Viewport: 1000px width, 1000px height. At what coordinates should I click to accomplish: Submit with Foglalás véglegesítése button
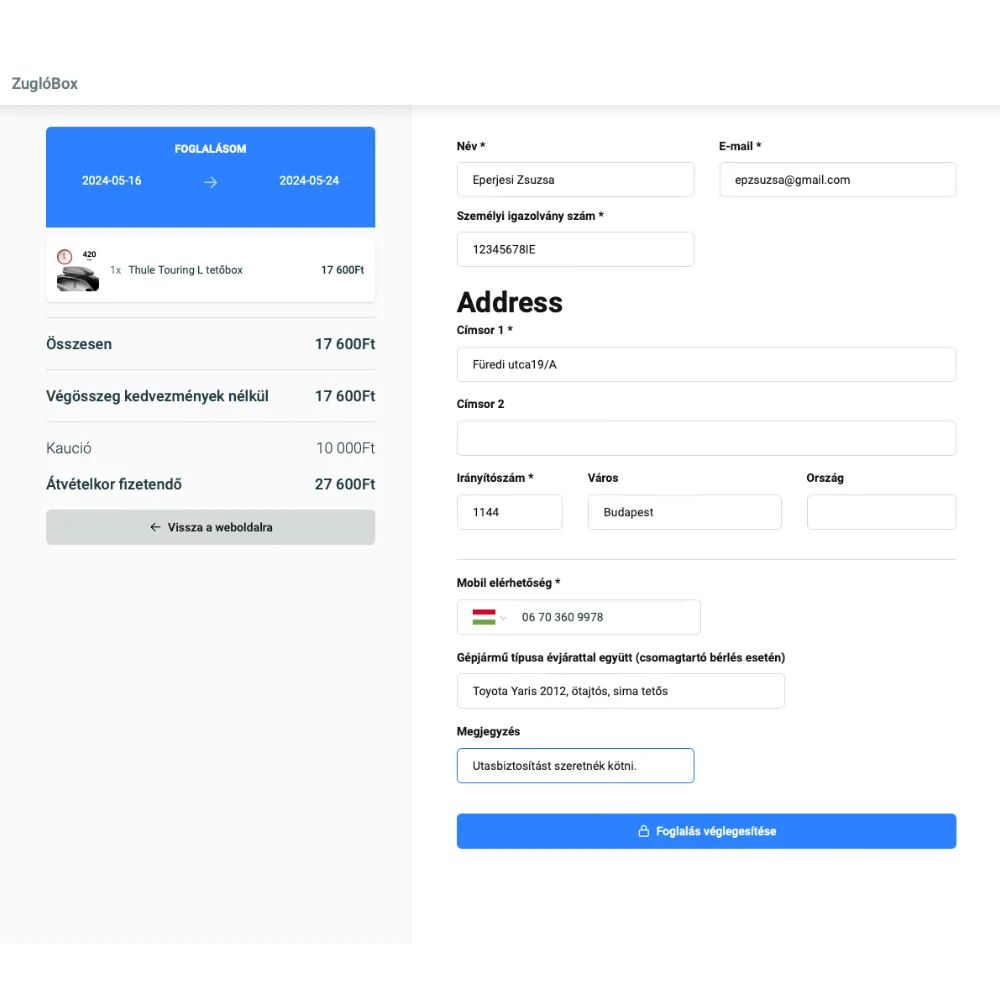(x=706, y=831)
